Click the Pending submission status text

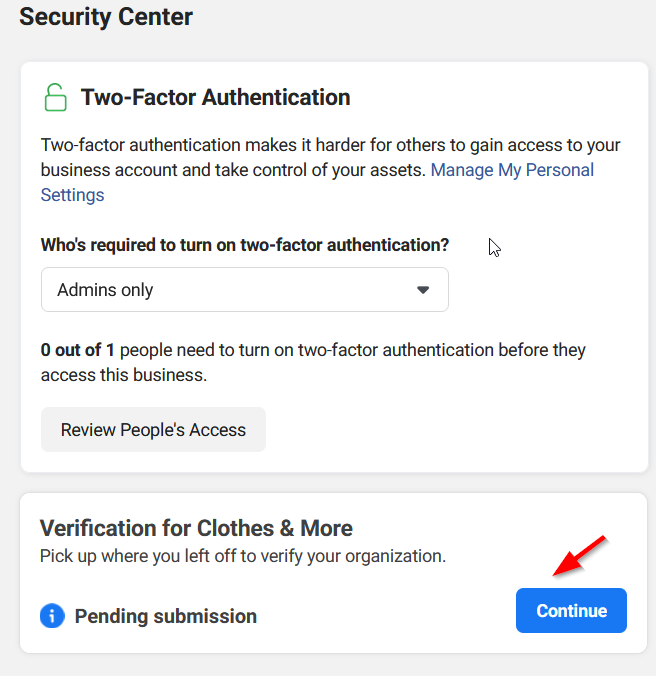166,616
